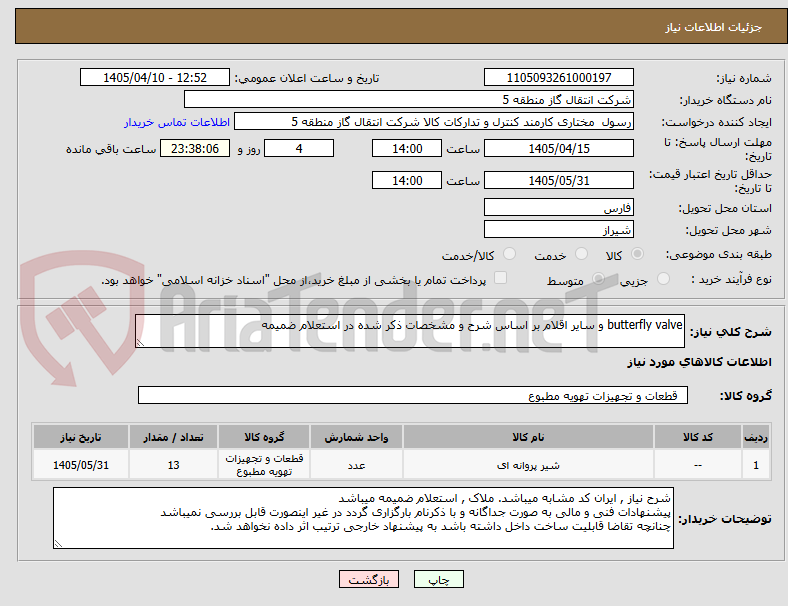Click the شرح کلی نیاز label

pyautogui.click(x=731, y=332)
